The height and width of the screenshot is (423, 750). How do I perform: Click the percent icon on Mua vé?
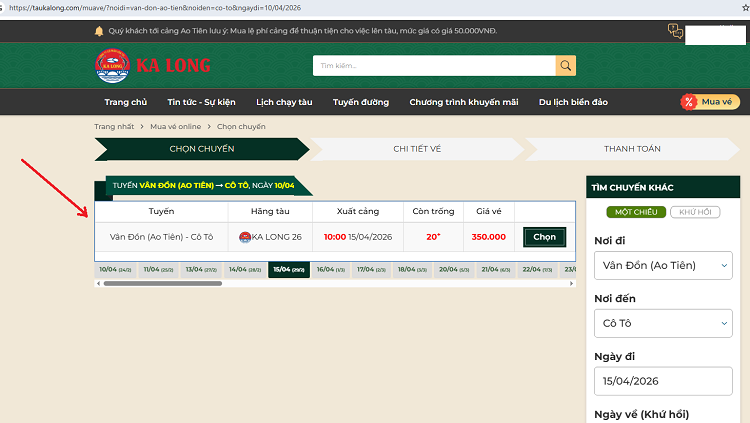pos(690,102)
